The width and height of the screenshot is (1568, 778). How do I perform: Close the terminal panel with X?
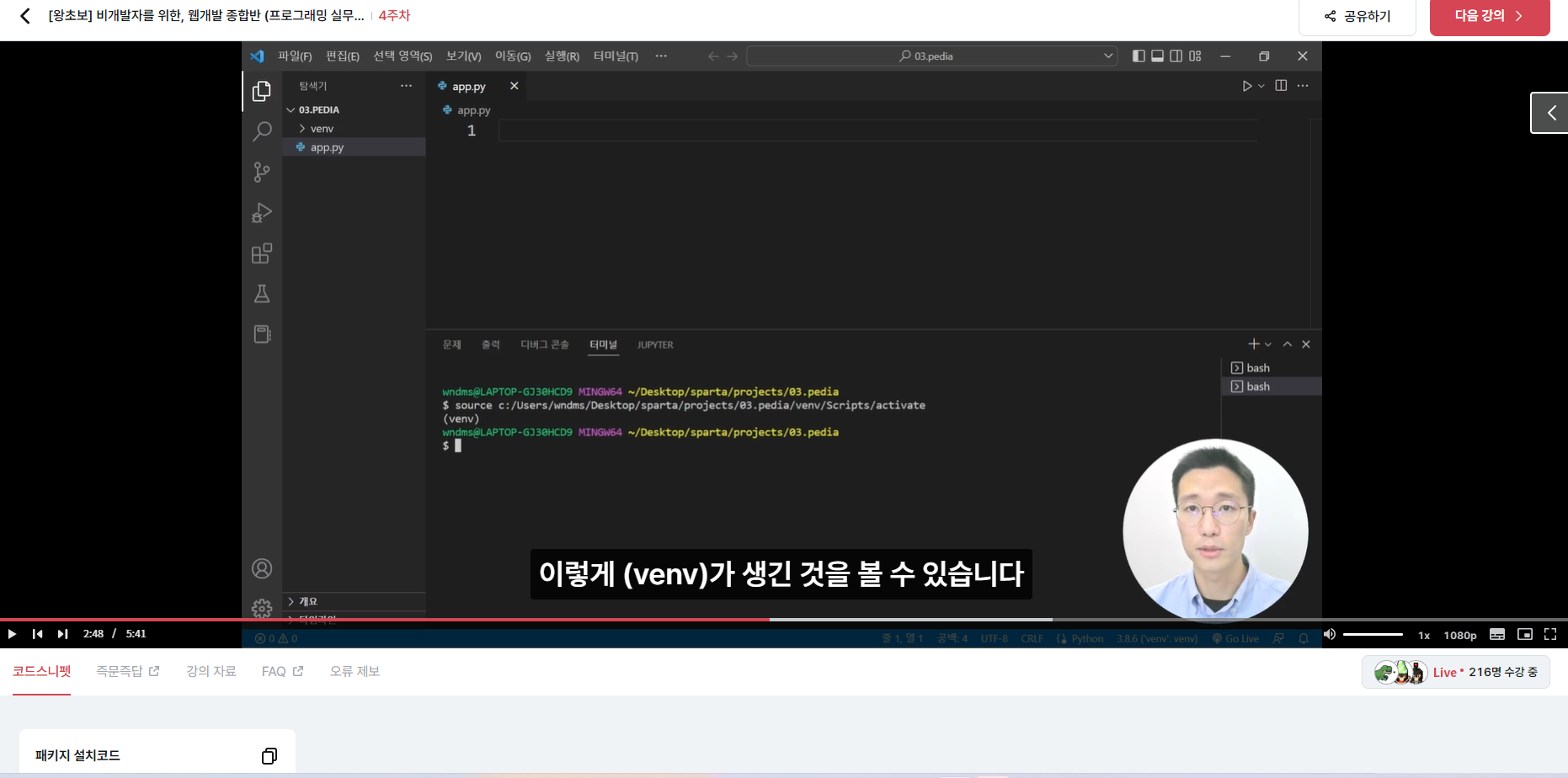tap(1306, 344)
